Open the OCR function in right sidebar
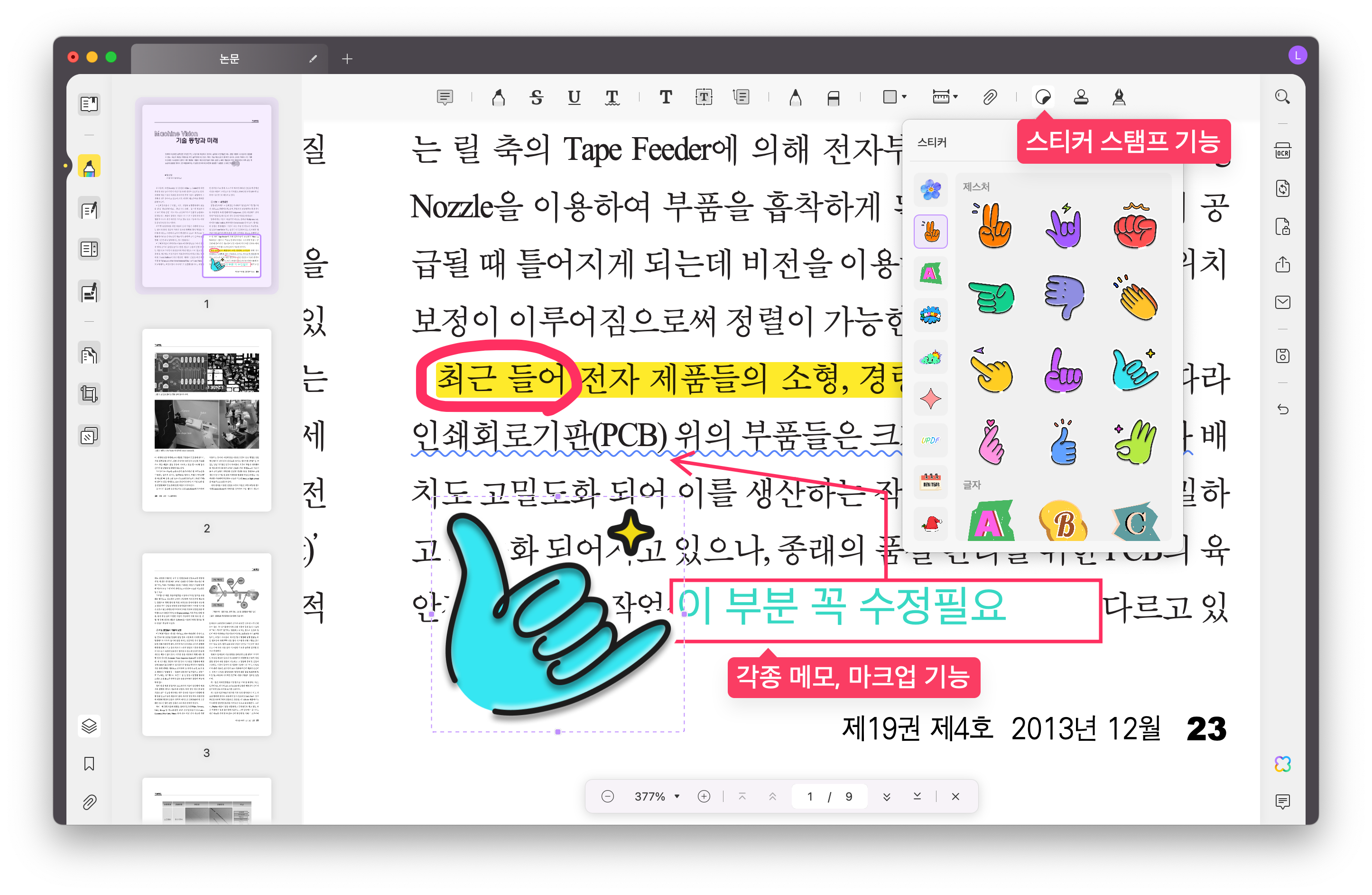 (1282, 151)
